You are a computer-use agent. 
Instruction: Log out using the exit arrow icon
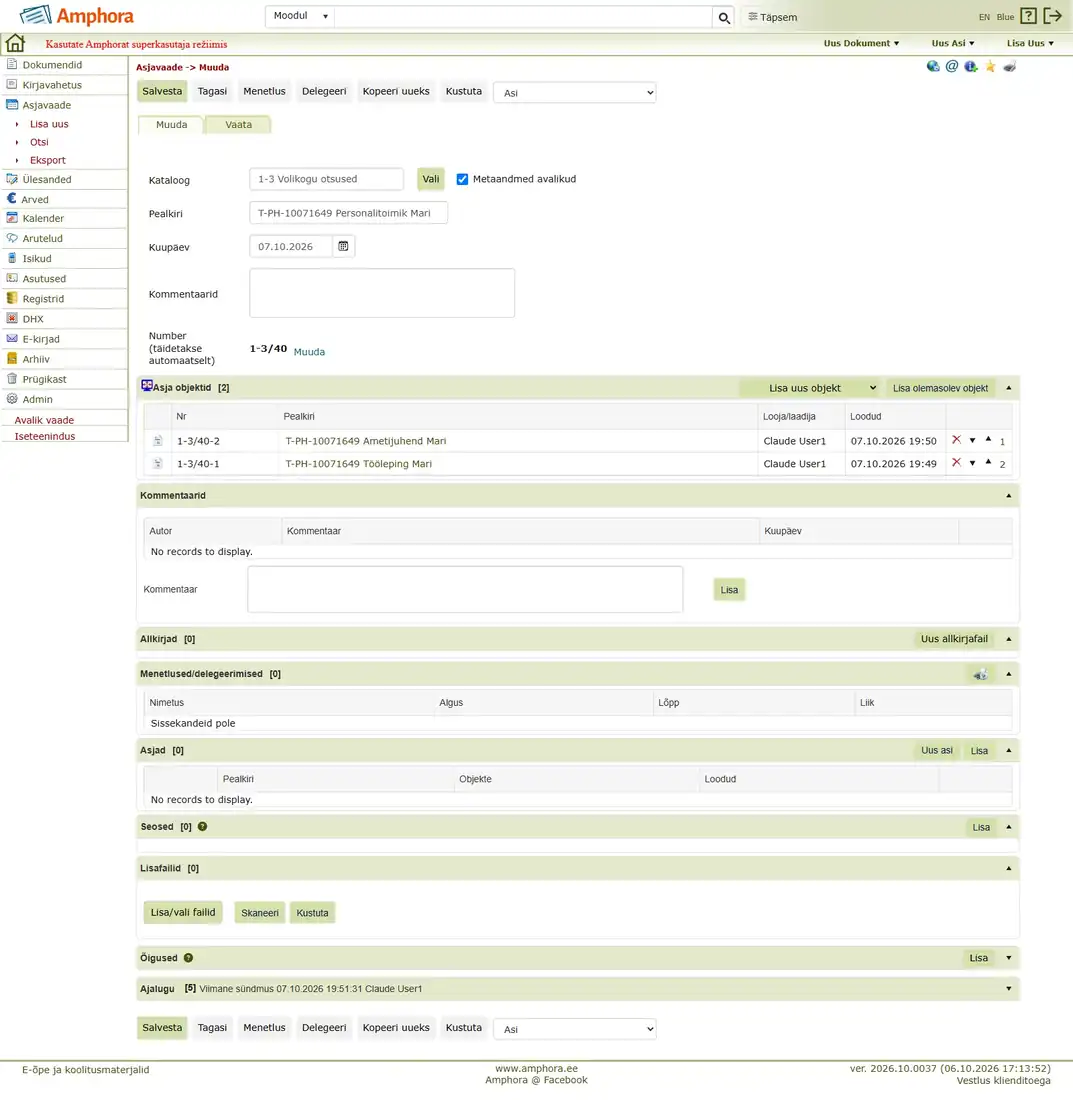1053,16
